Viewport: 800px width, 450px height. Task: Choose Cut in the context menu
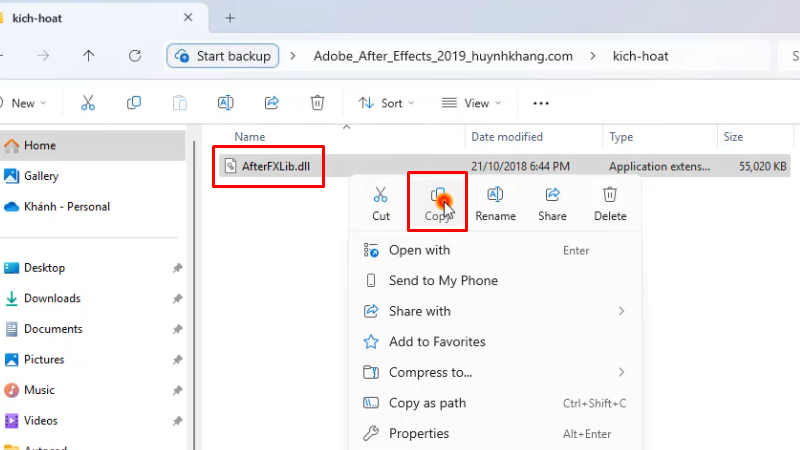(381, 204)
